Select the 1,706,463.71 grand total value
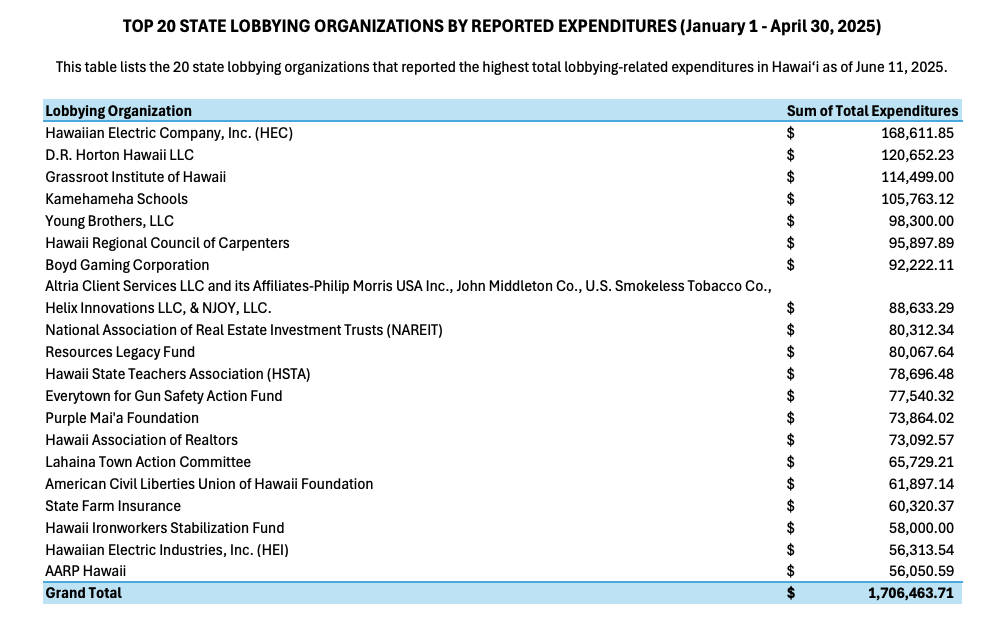 (x=911, y=593)
